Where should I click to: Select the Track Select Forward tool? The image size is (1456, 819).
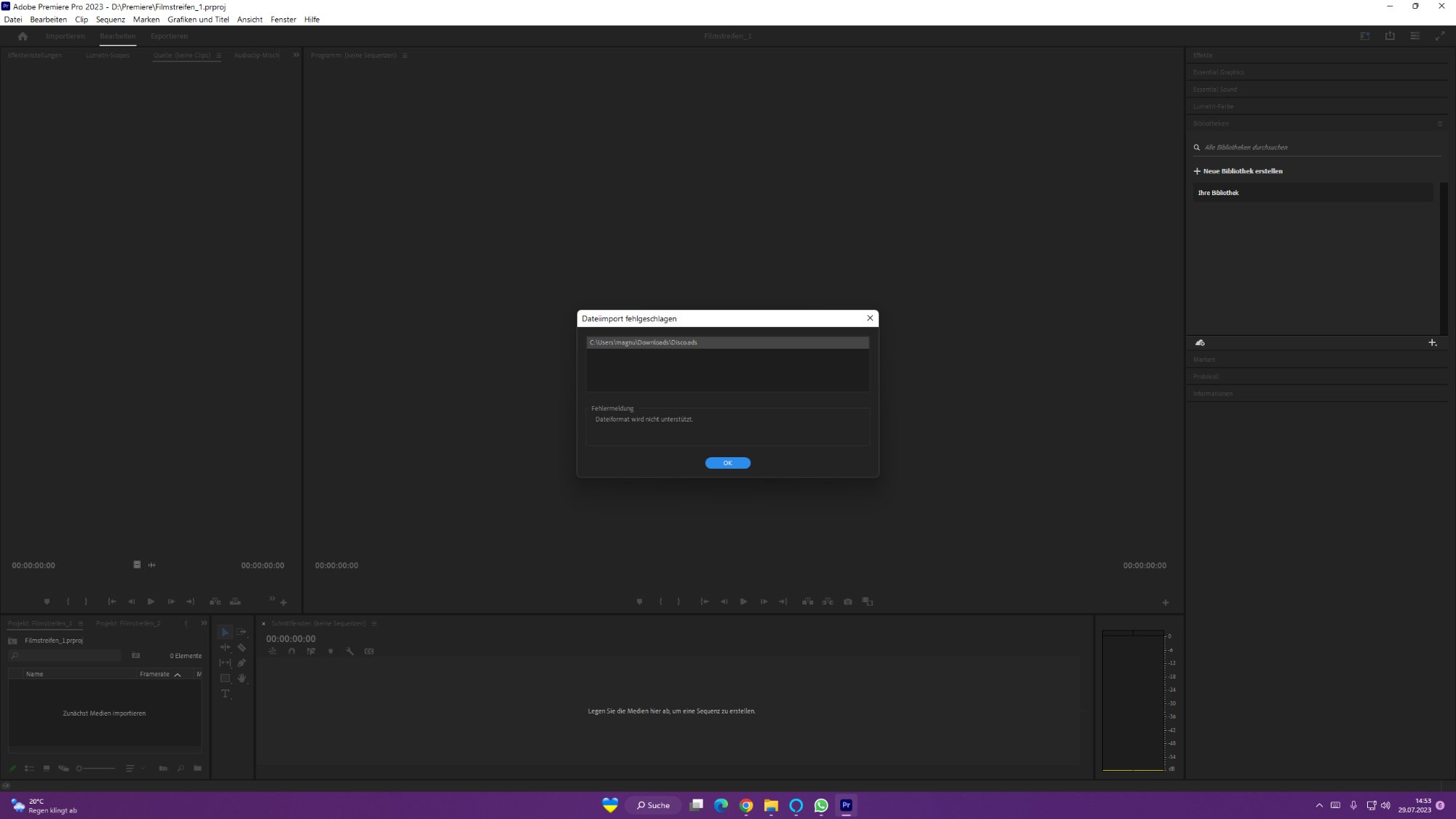(242, 632)
